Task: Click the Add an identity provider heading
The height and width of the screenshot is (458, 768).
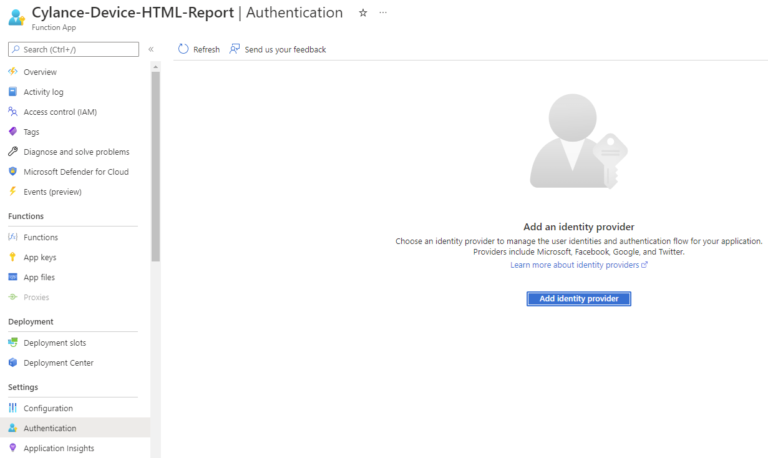Action: (x=579, y=227)
